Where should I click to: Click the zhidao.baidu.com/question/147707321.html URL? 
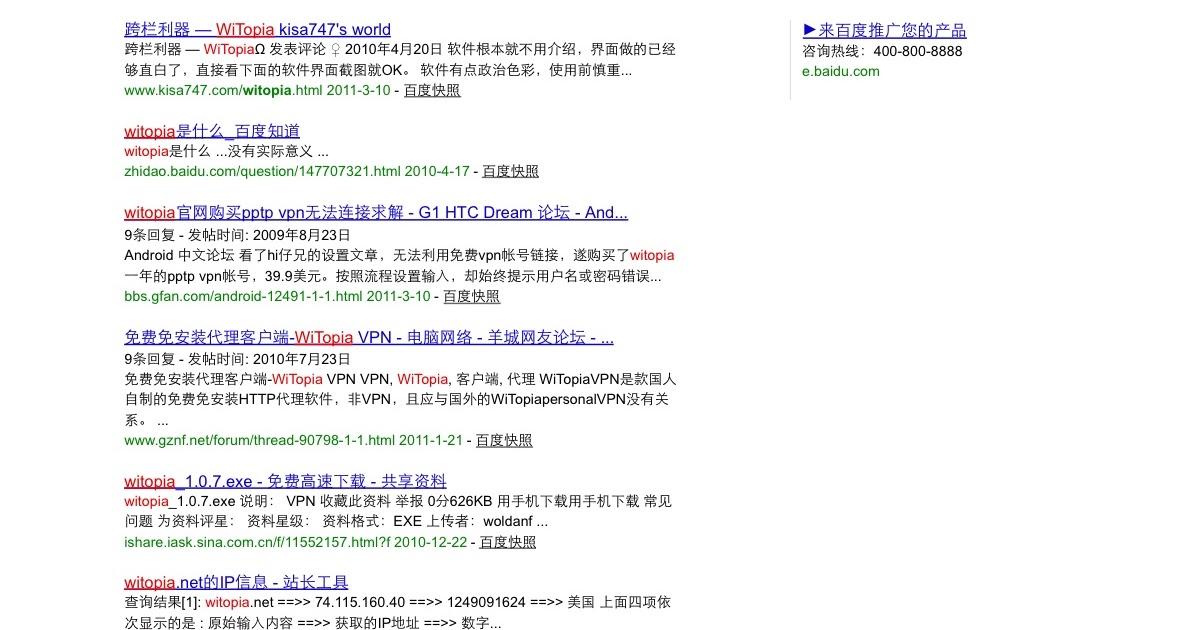click(x=263, y=172)
